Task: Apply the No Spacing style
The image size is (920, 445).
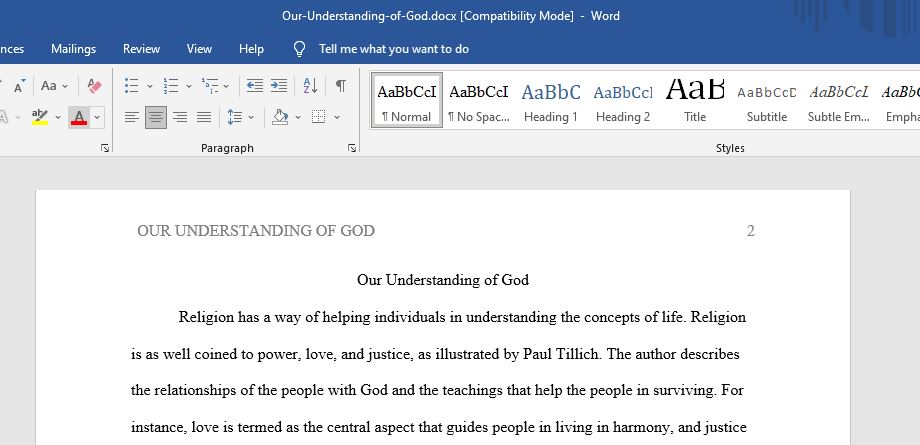Action: [479, 100]
